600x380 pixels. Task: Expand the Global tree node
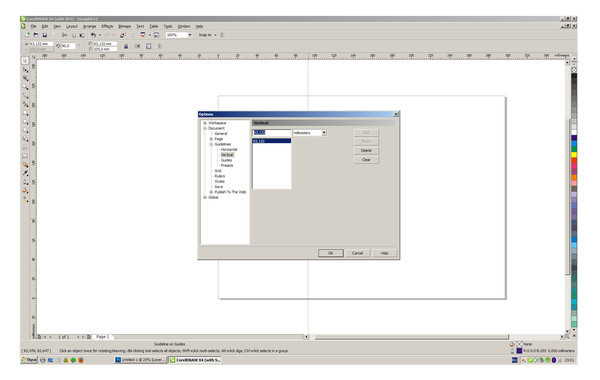pos(205,197)
